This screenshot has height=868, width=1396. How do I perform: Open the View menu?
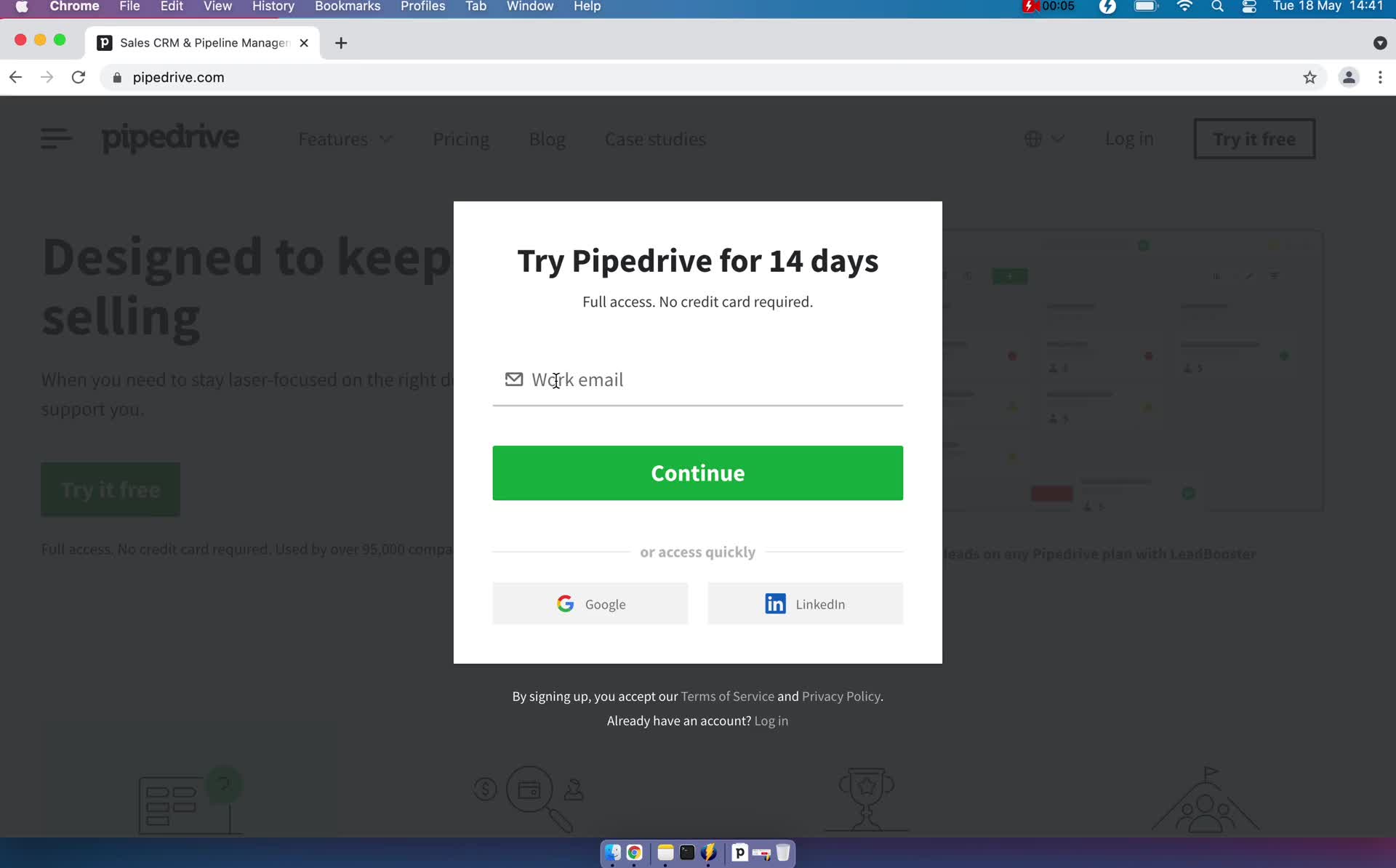217,7
